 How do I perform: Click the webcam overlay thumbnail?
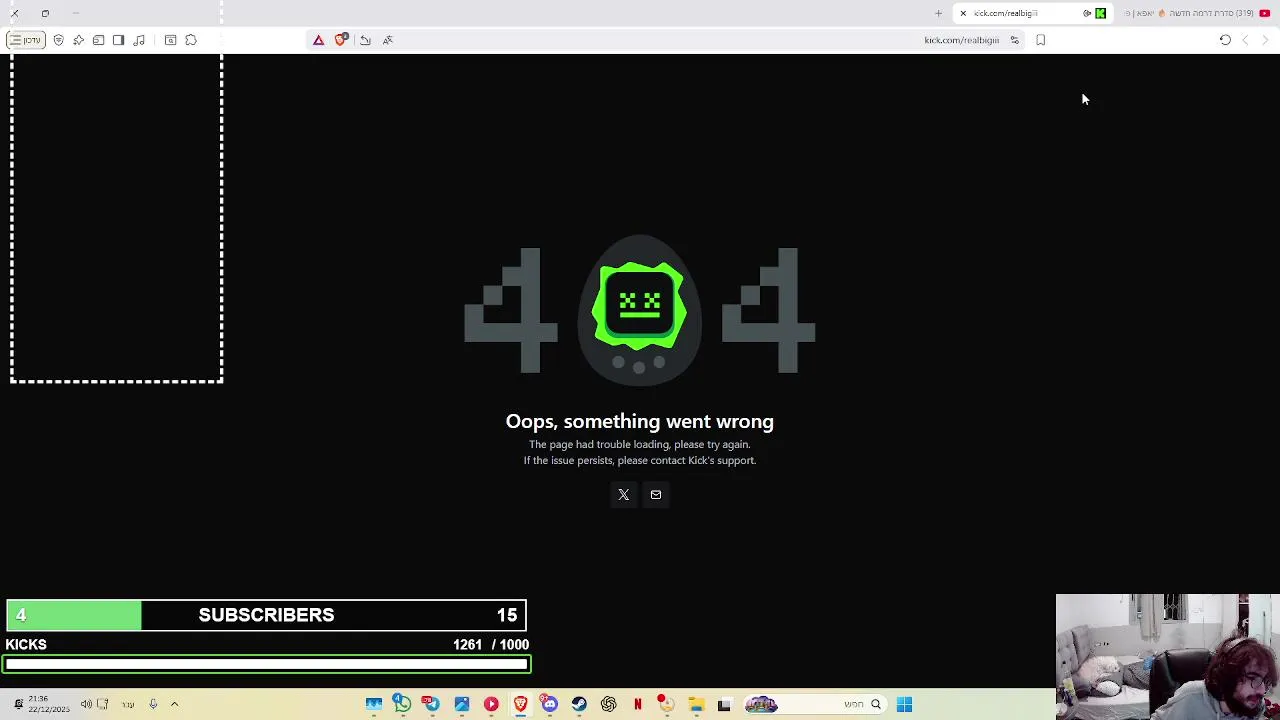[x=1167, y=657]
